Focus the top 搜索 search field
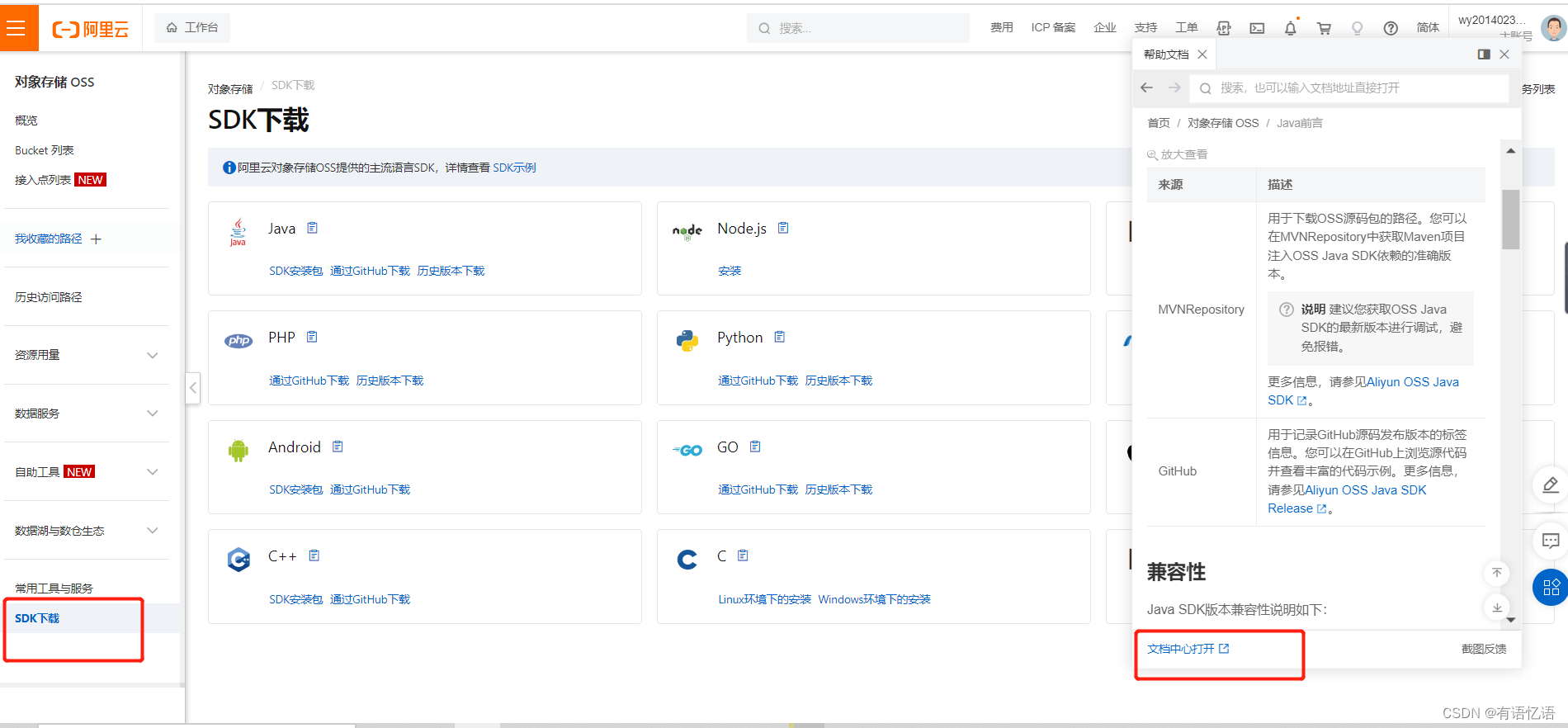This screenshot has height=728, width=1568. (858, 28)
